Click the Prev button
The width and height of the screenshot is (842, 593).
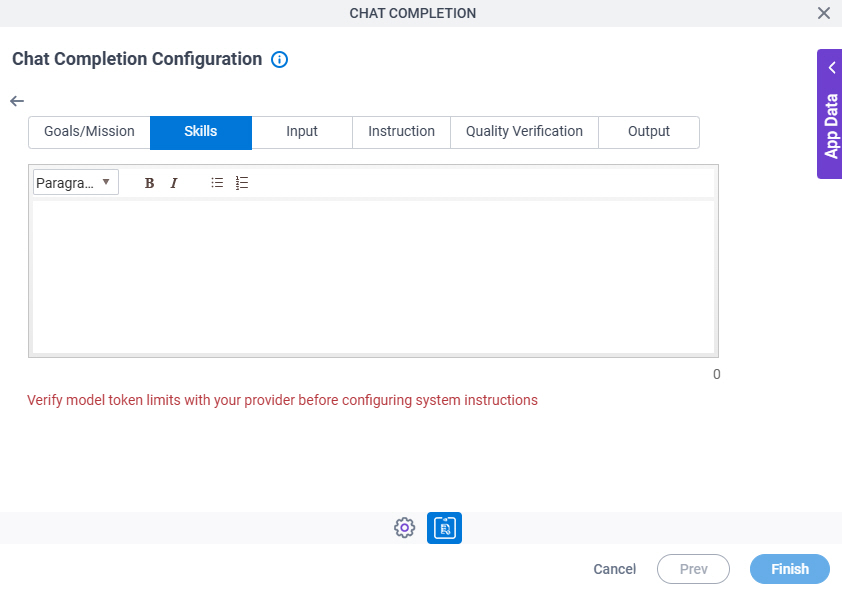(x=693, y=569)
